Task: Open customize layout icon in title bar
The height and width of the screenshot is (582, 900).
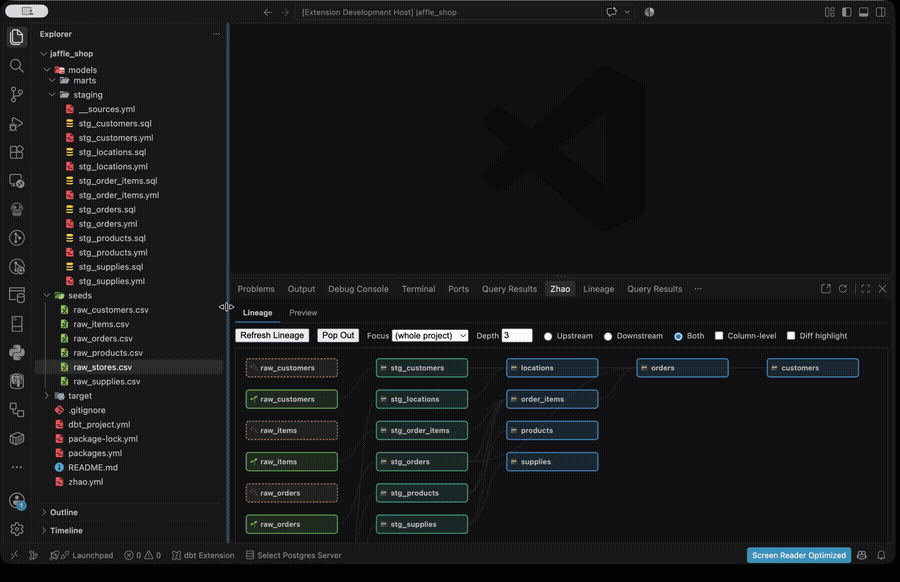Action: [829, 12]
